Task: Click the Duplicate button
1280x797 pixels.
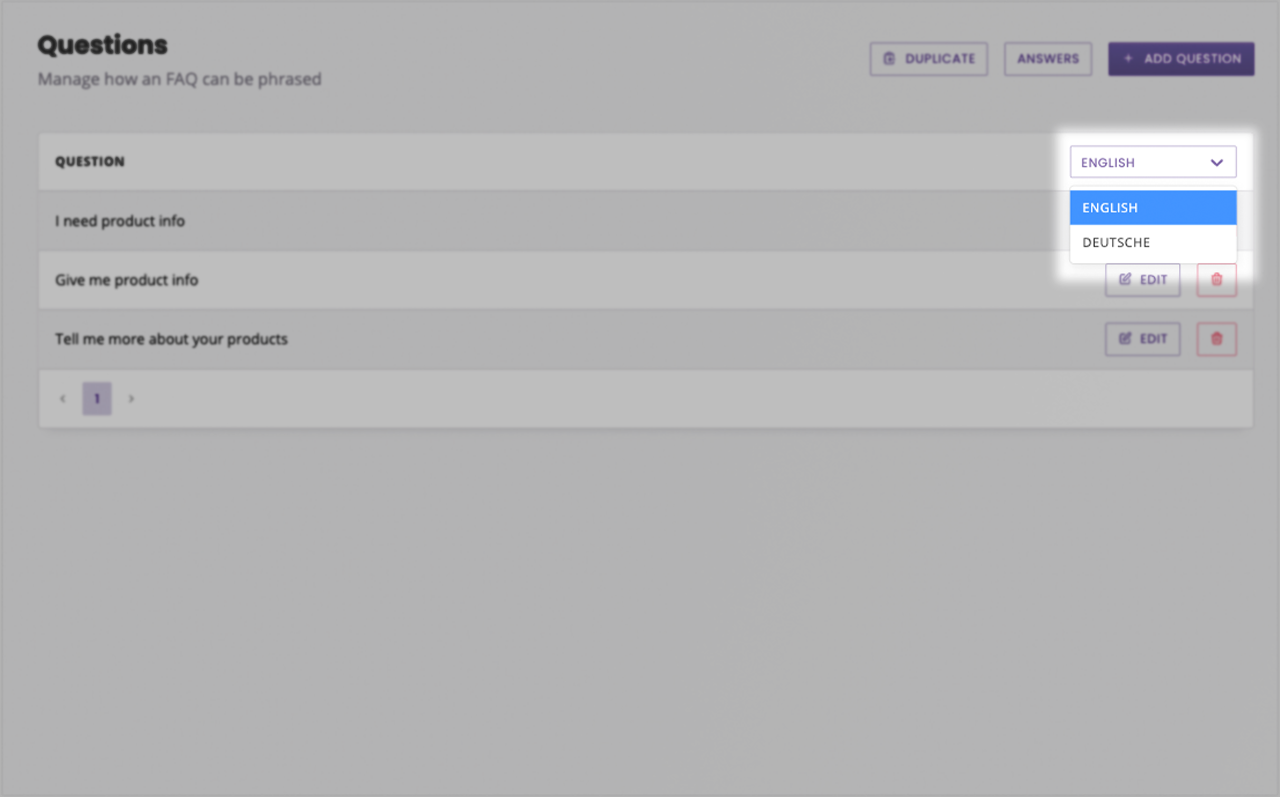Action: [928, 59]
